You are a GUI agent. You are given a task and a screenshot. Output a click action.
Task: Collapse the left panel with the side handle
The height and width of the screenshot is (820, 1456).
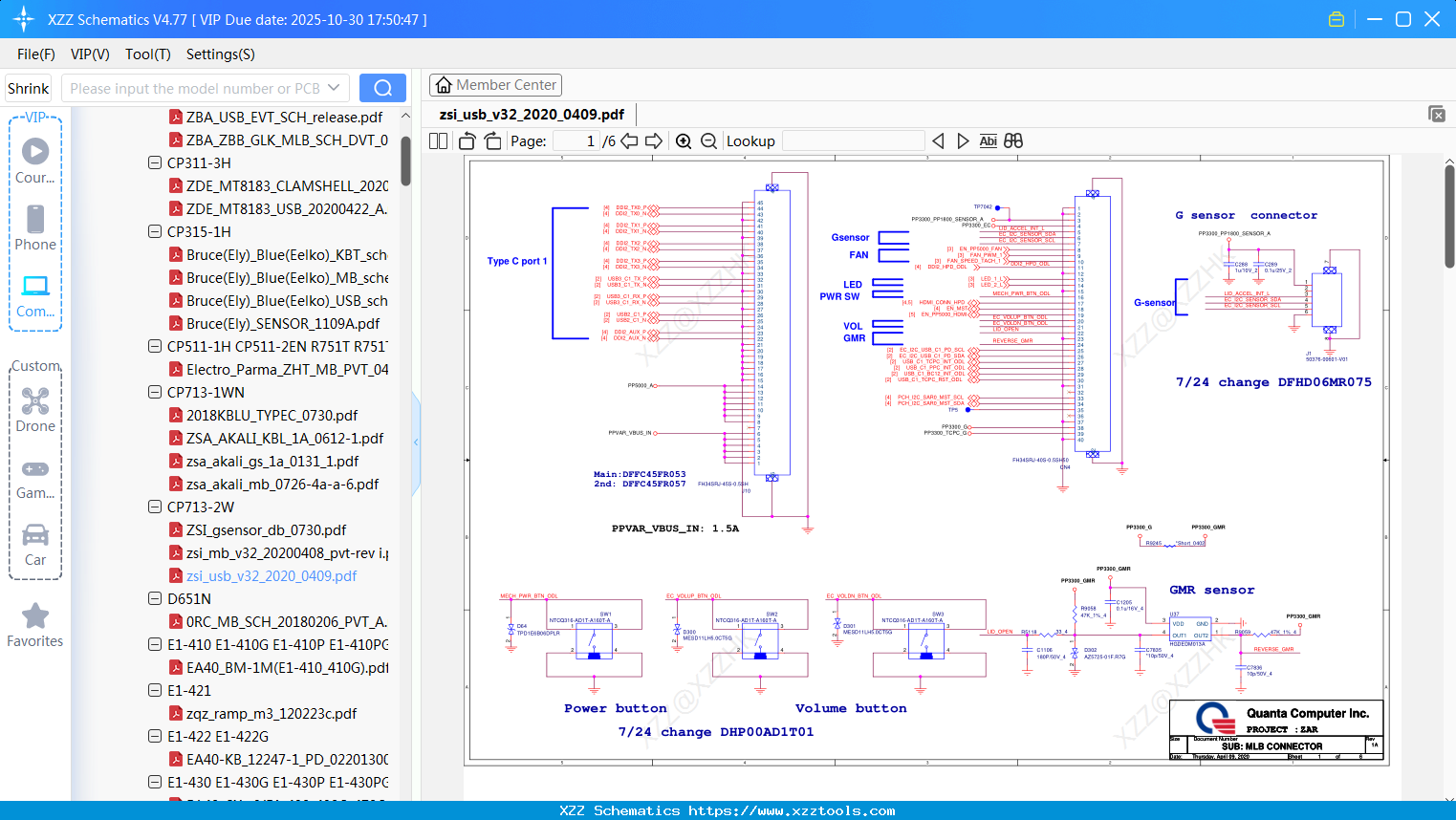click(416, 442)
